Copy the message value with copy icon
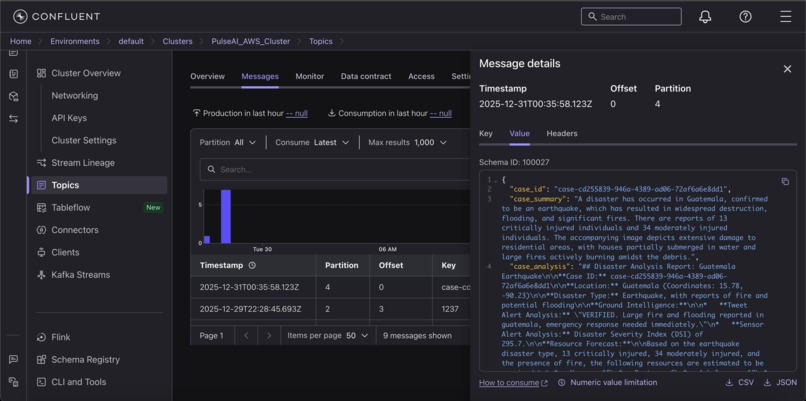This screenshot has height=401, width=806. [x=785, y=181]
